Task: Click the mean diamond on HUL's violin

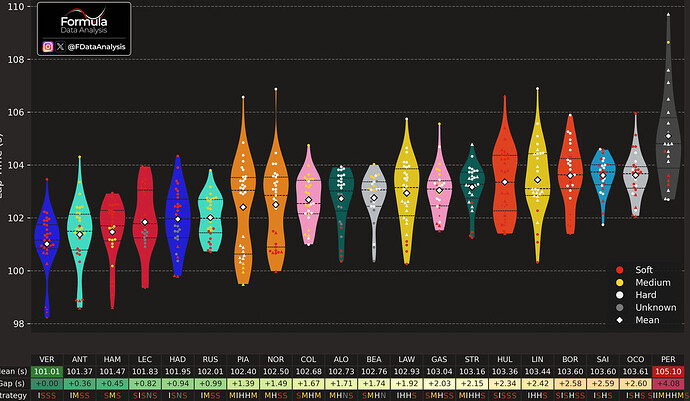Action: (505, 182)
